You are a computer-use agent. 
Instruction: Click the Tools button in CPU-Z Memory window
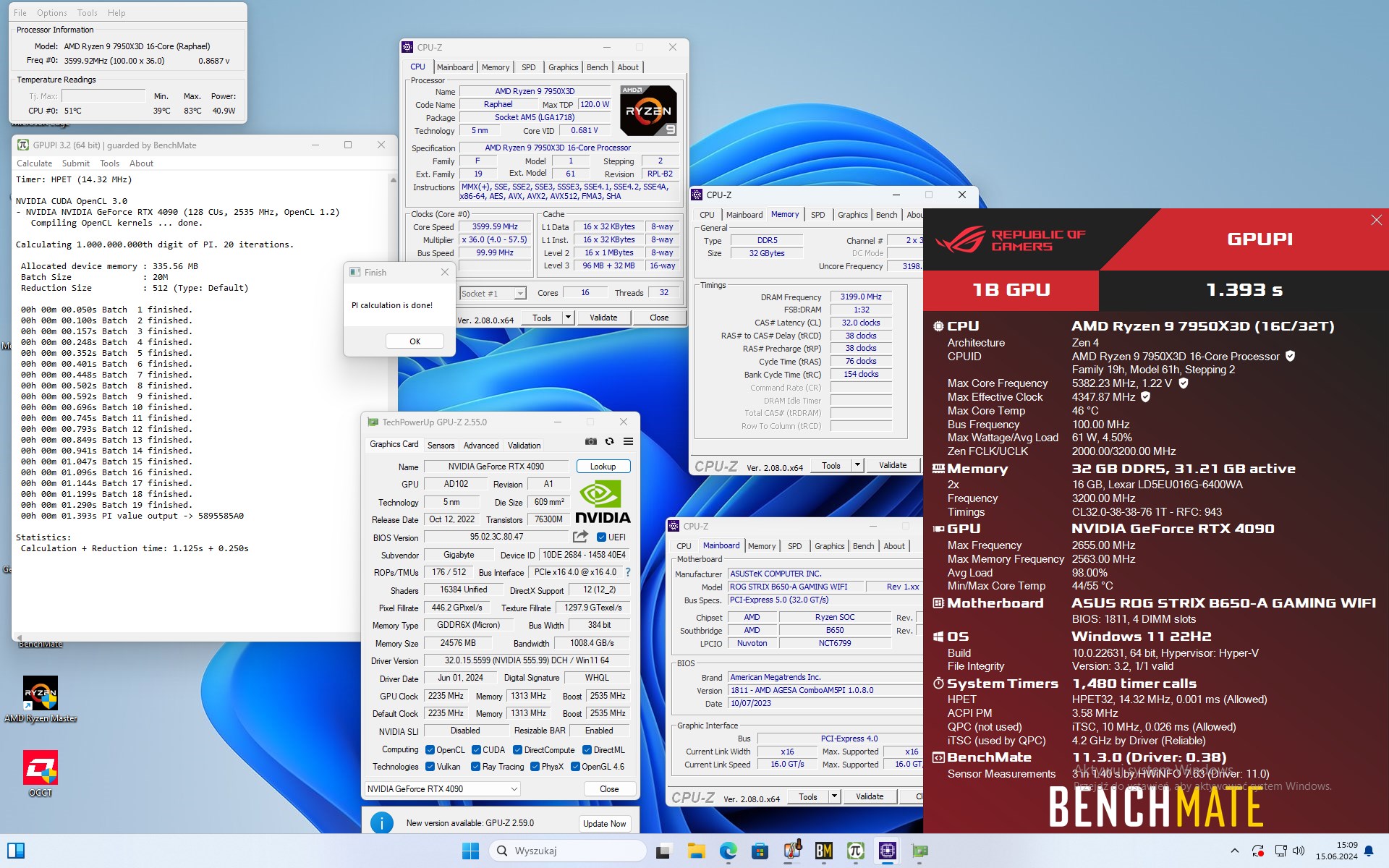(831, 465)
